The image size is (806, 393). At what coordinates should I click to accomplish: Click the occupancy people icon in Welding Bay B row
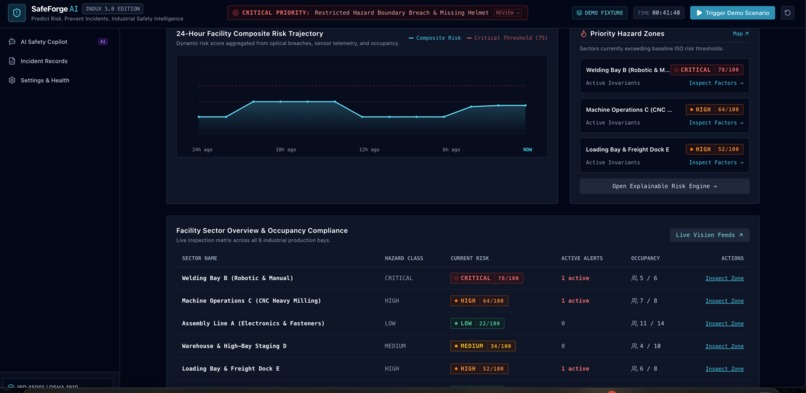click(x=634, y=278)
